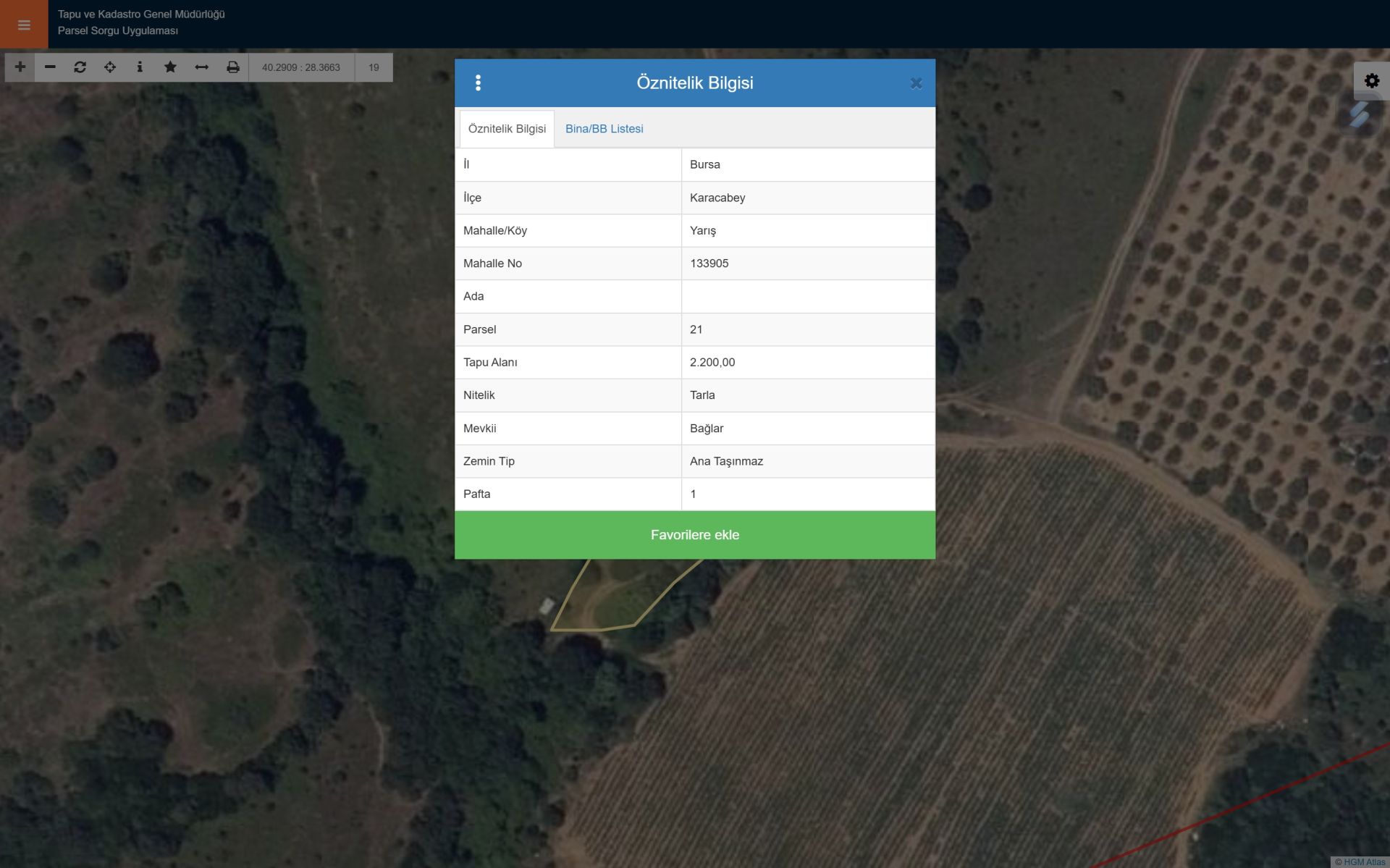Click the zoom level 19 box
1390x868 pixels.
(x=374, y=67)
